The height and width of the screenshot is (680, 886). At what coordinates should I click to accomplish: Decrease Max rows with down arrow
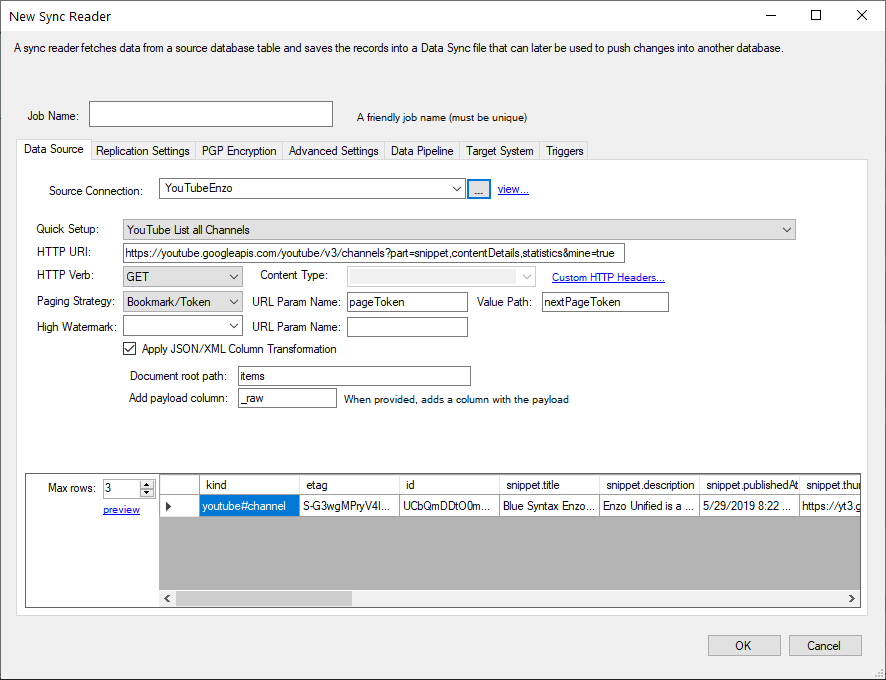(147, 492)
